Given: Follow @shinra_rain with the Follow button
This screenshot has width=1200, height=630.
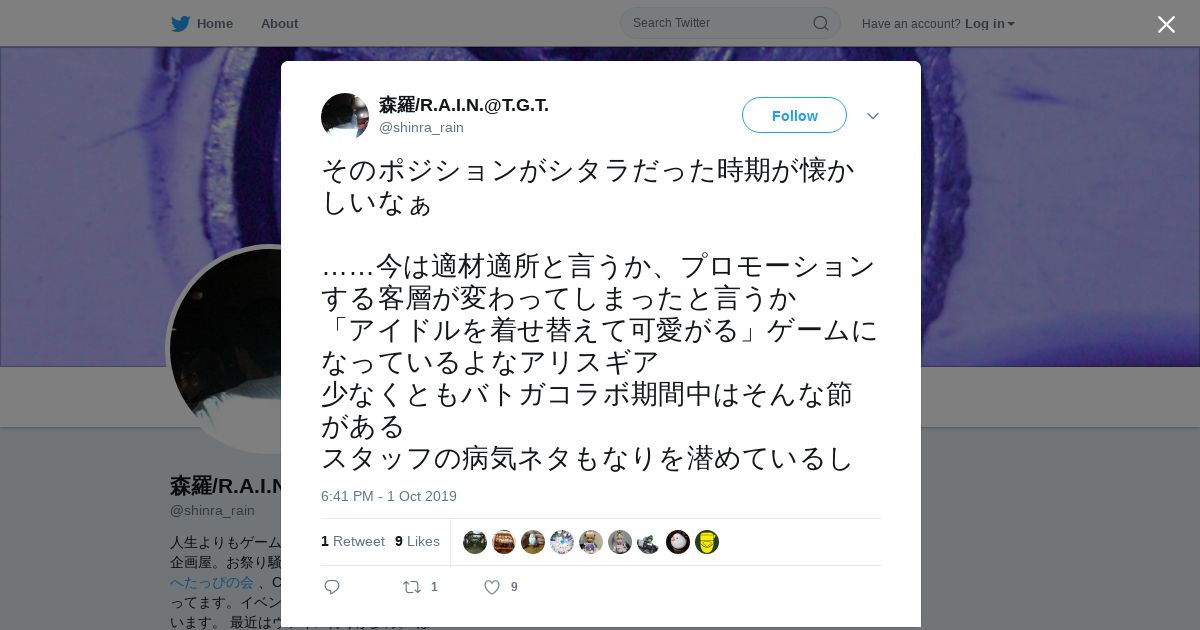Looking at the screenshot, I should click(794, 116).
